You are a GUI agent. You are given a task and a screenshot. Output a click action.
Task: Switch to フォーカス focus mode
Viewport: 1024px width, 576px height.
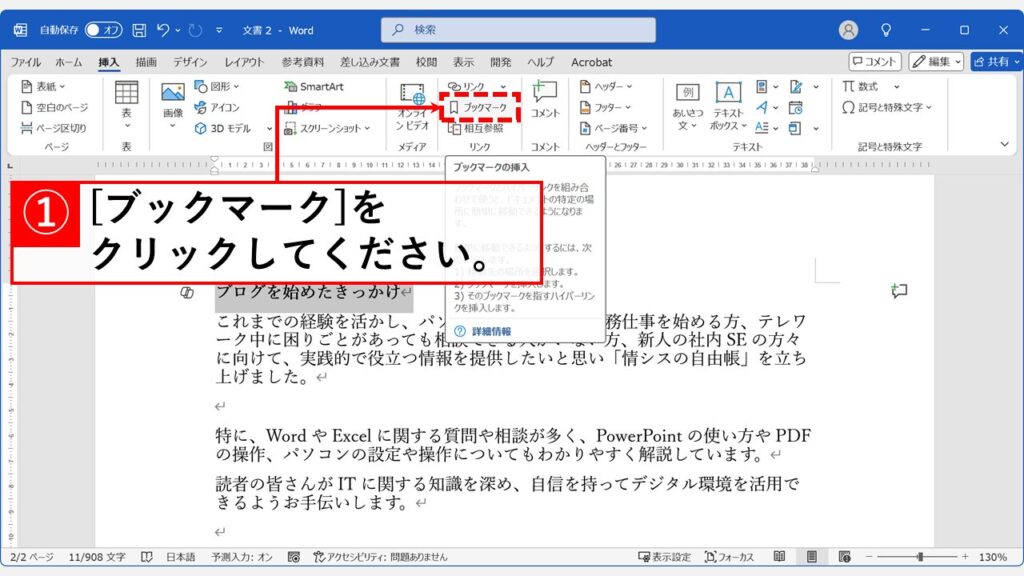click(729, 557)
